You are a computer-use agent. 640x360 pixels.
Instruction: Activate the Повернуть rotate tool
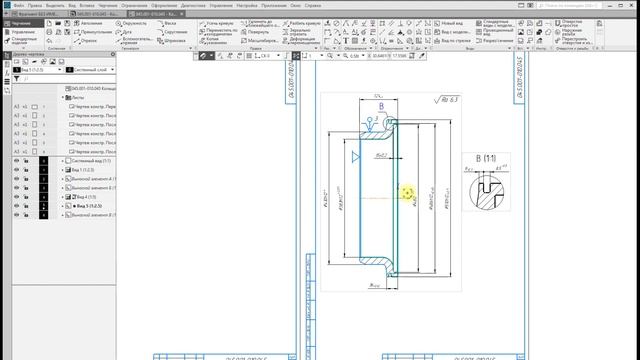pos(255,32)
